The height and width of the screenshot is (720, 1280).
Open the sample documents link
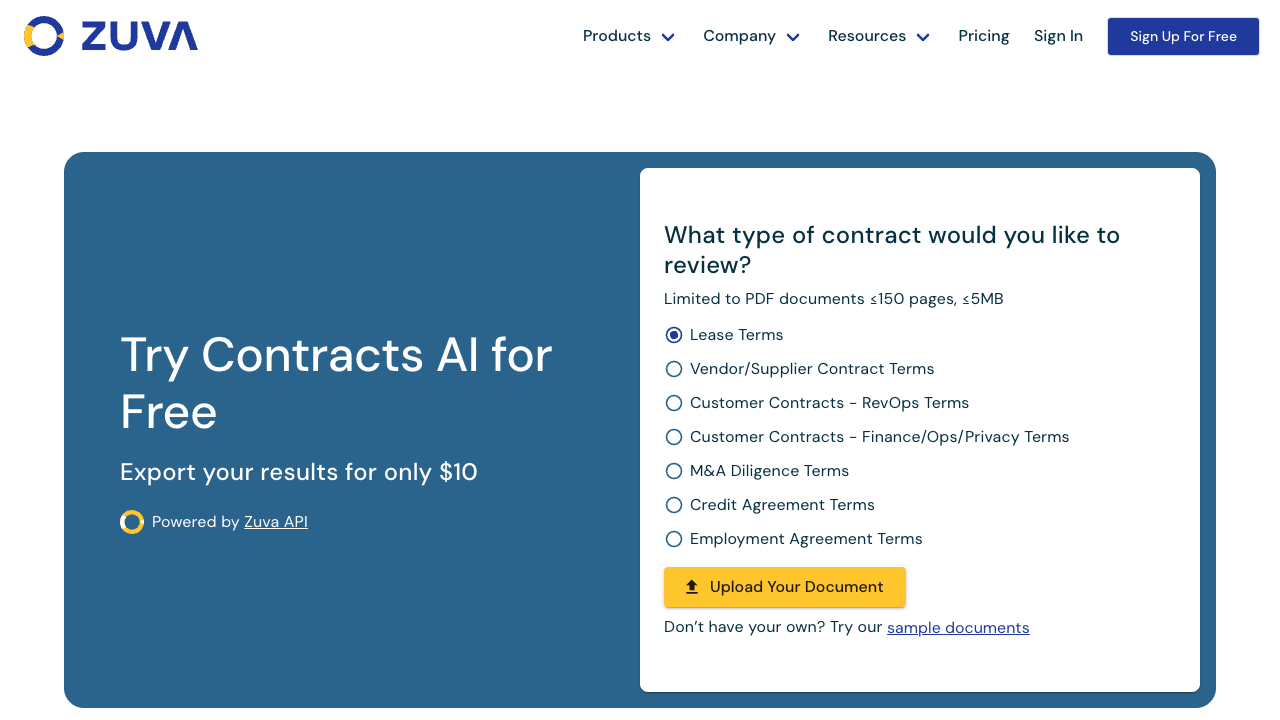[x=958, y=627]
